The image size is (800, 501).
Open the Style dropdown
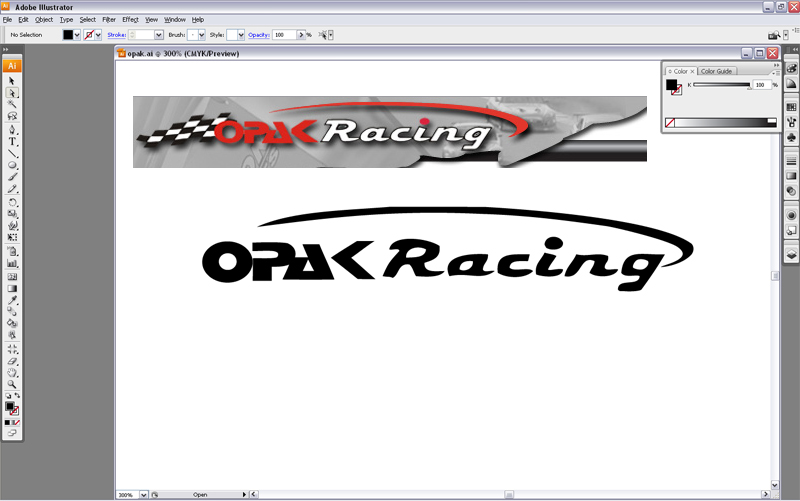(x=241, y=35)
